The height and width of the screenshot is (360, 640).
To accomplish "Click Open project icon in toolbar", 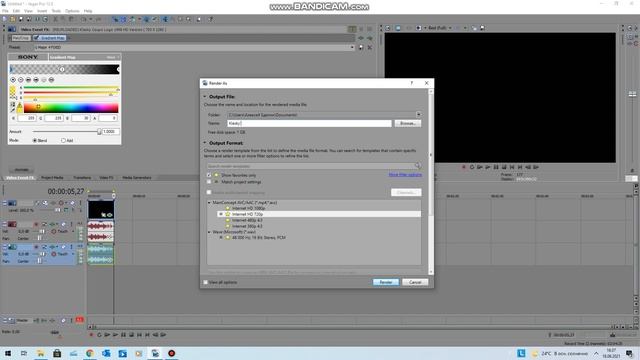I will point(13,19).
